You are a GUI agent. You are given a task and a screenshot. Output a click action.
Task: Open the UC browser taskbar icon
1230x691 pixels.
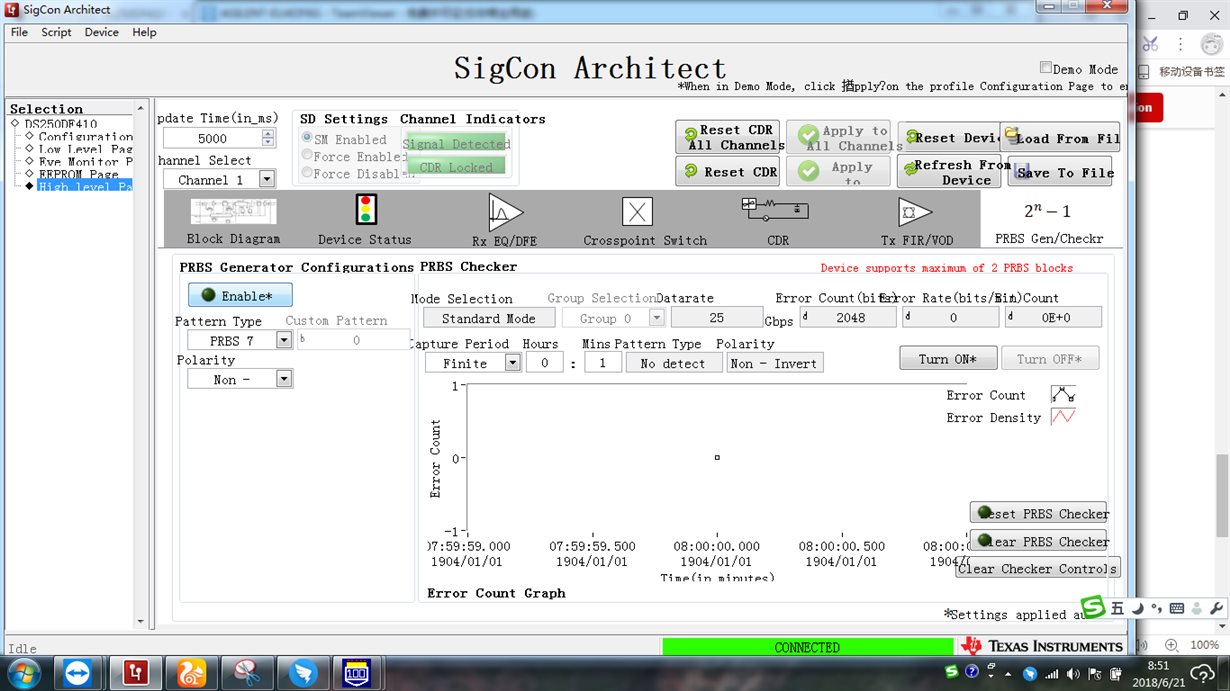(x=191, y=672)
